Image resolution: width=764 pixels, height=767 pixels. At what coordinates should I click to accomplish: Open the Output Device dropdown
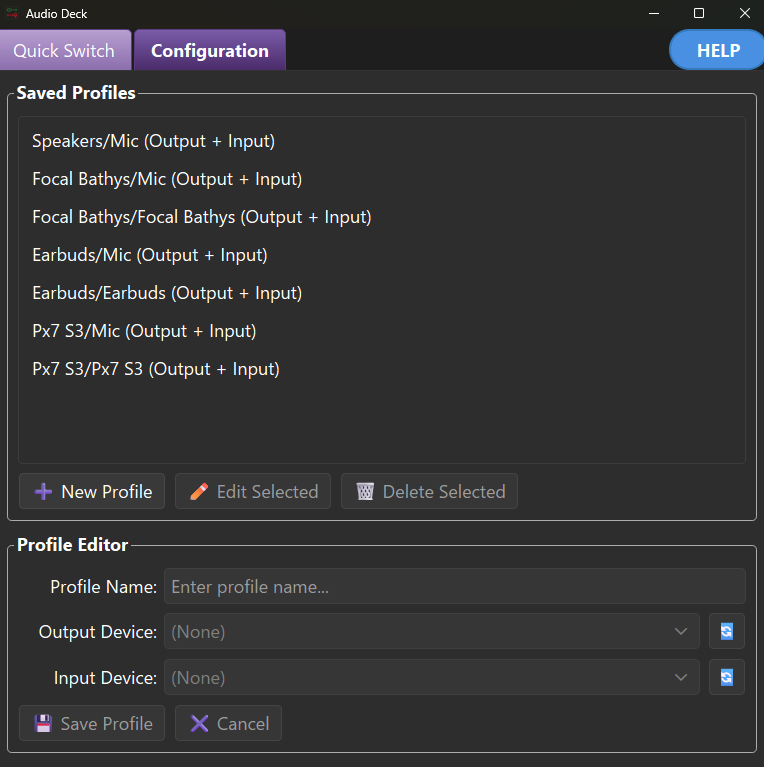click(432, 631)
